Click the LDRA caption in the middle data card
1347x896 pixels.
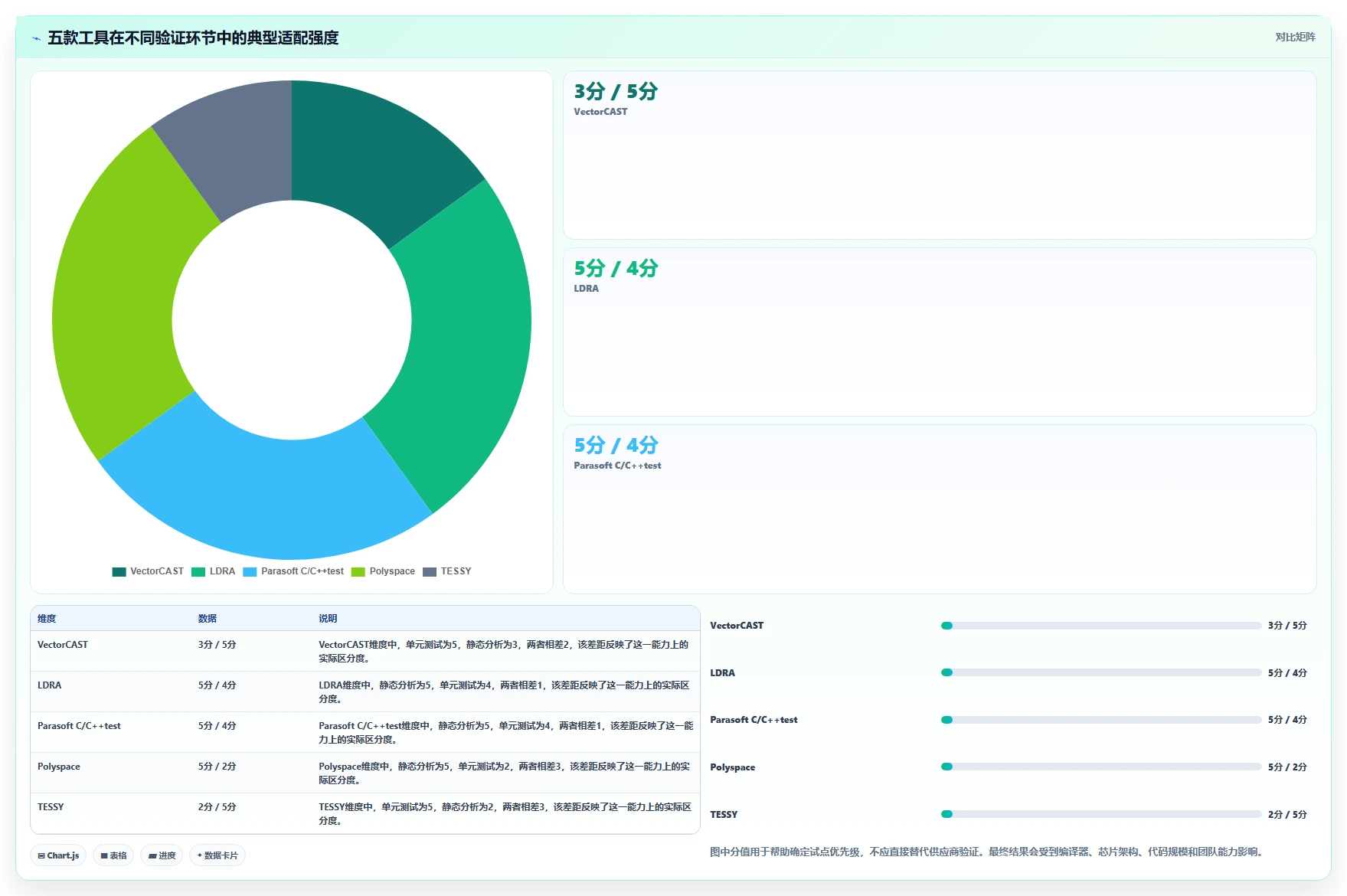587,289
